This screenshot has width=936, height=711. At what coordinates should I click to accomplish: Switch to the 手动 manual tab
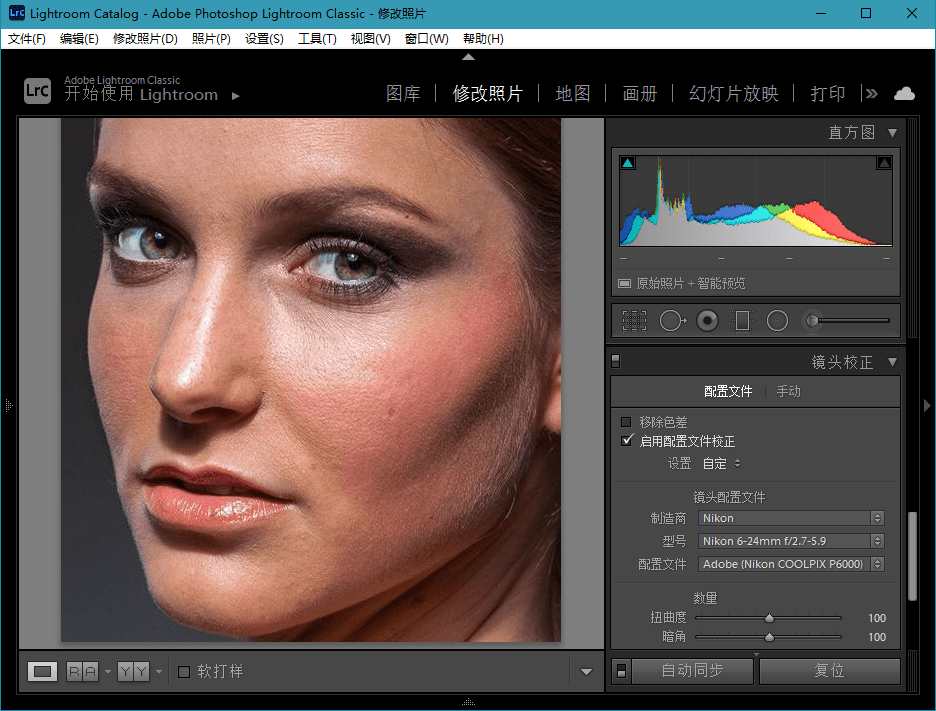788,391
